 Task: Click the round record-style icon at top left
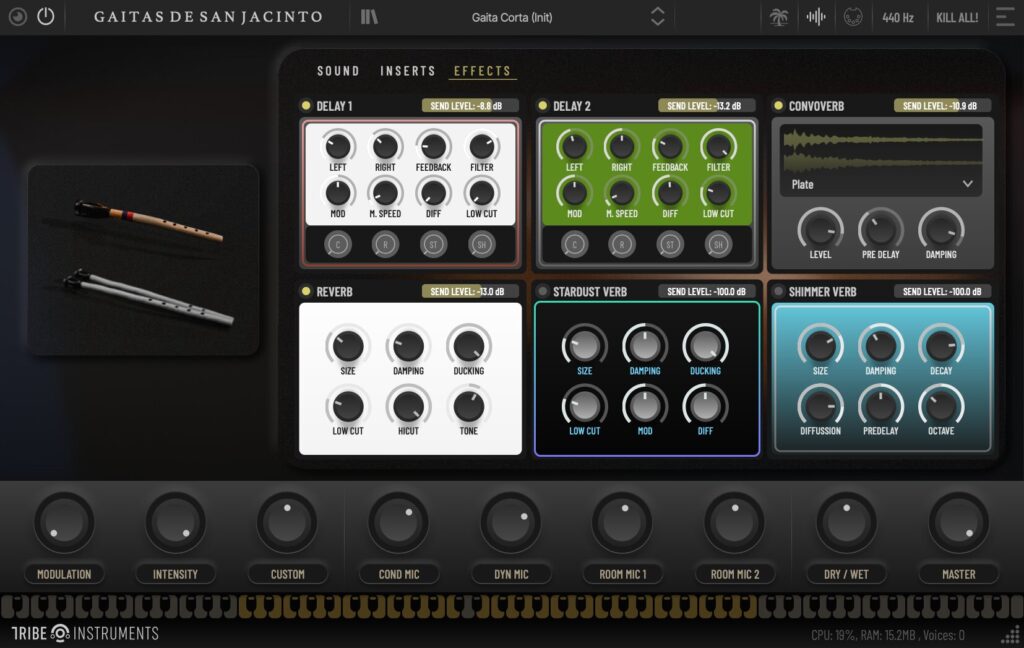coord(18,16)
